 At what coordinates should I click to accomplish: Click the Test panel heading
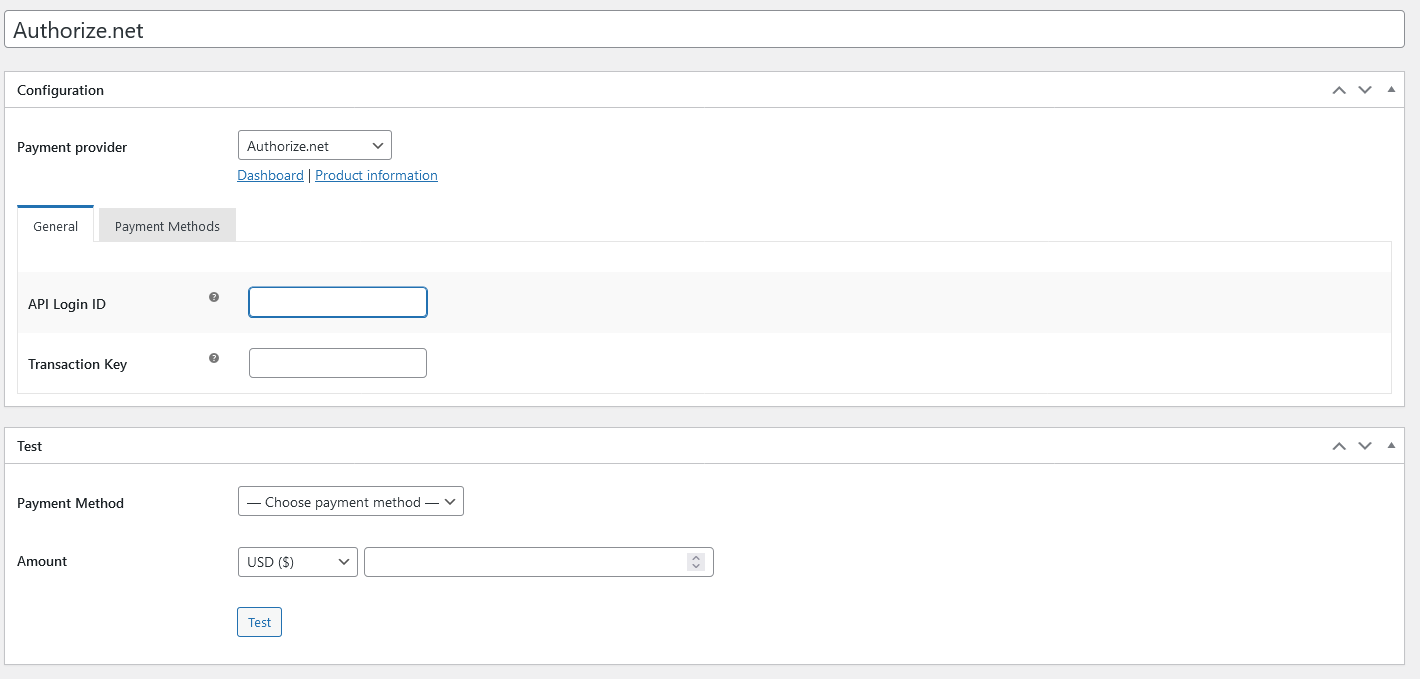[x=30, y=446]
